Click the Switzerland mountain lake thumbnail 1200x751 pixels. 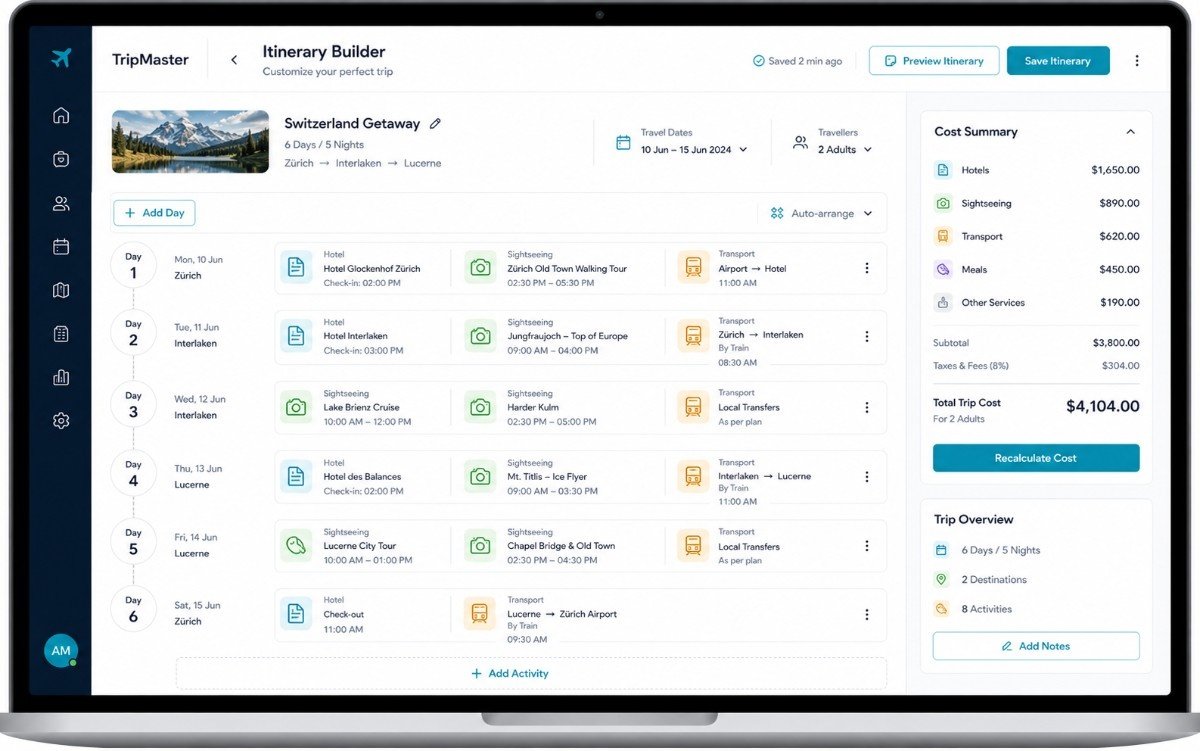click(191, 142)
